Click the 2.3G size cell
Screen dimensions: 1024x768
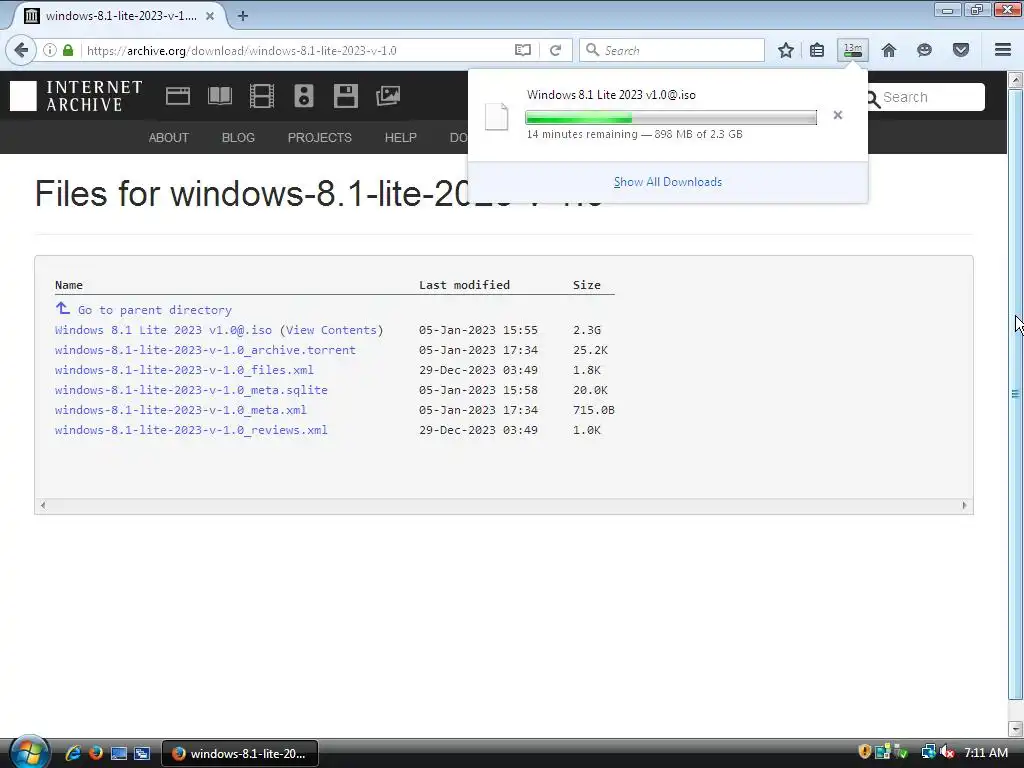(586, 330)
